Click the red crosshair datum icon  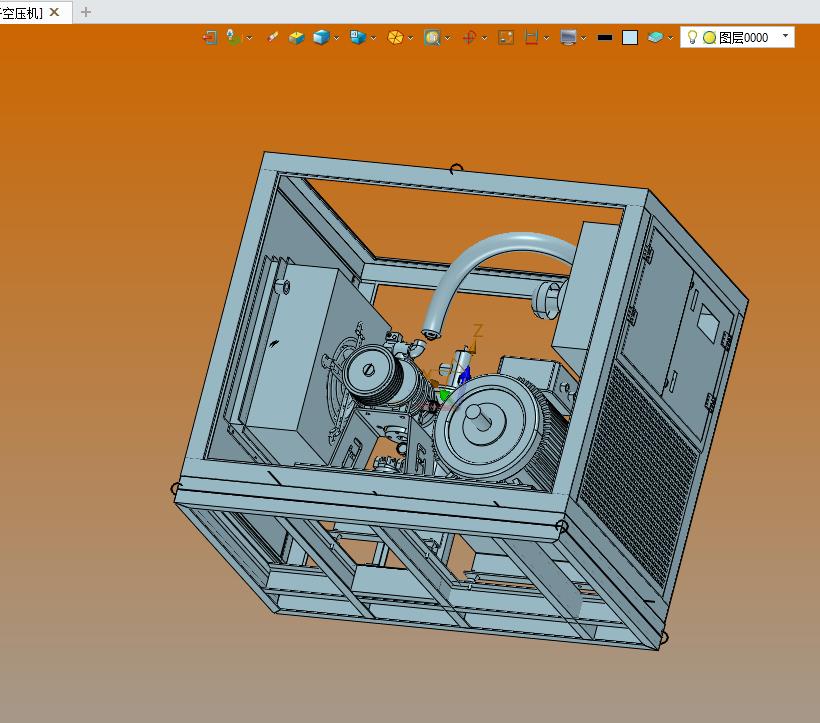[469, 37]
